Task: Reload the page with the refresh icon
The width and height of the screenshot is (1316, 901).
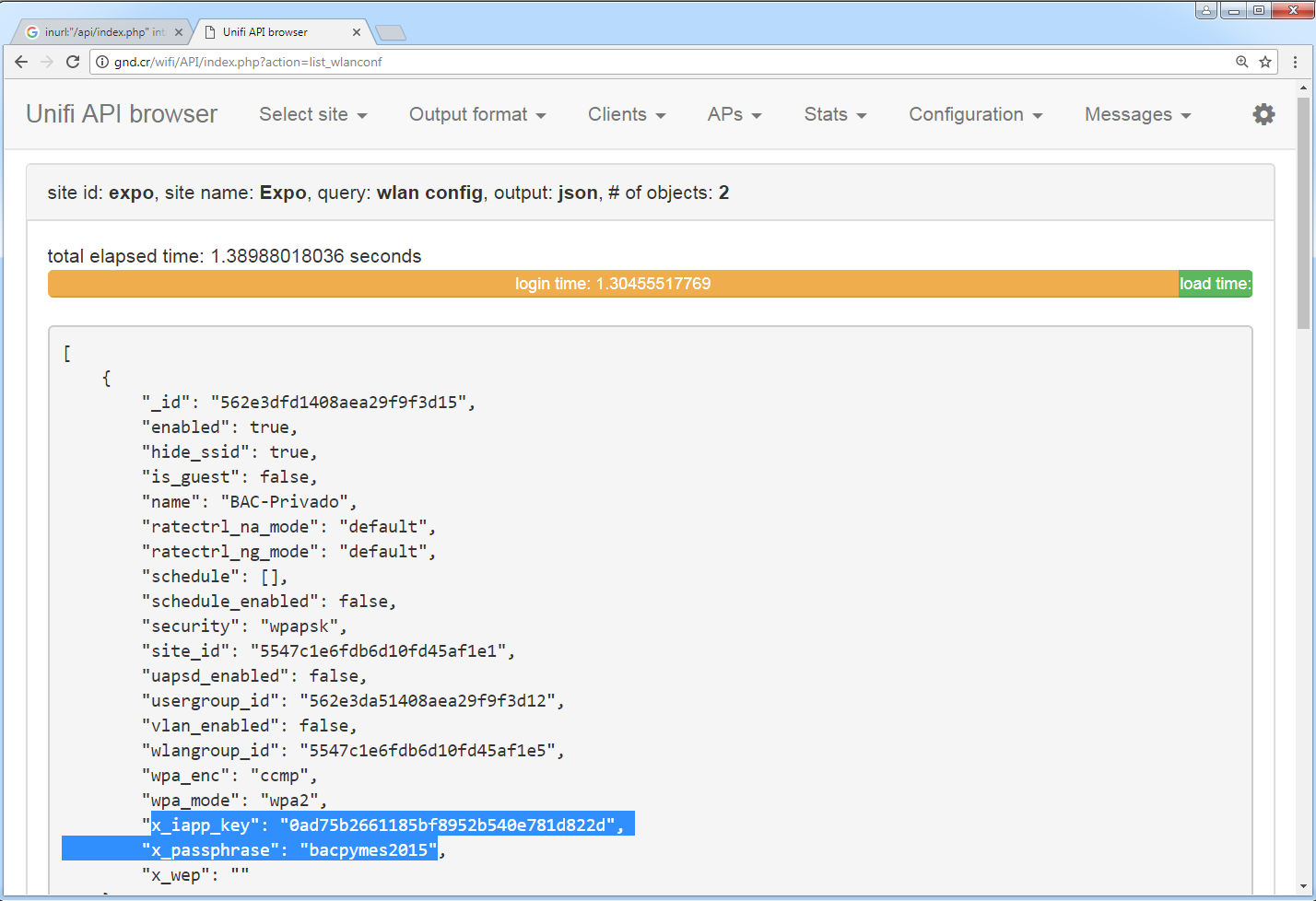Action: [x=73, y=62]
